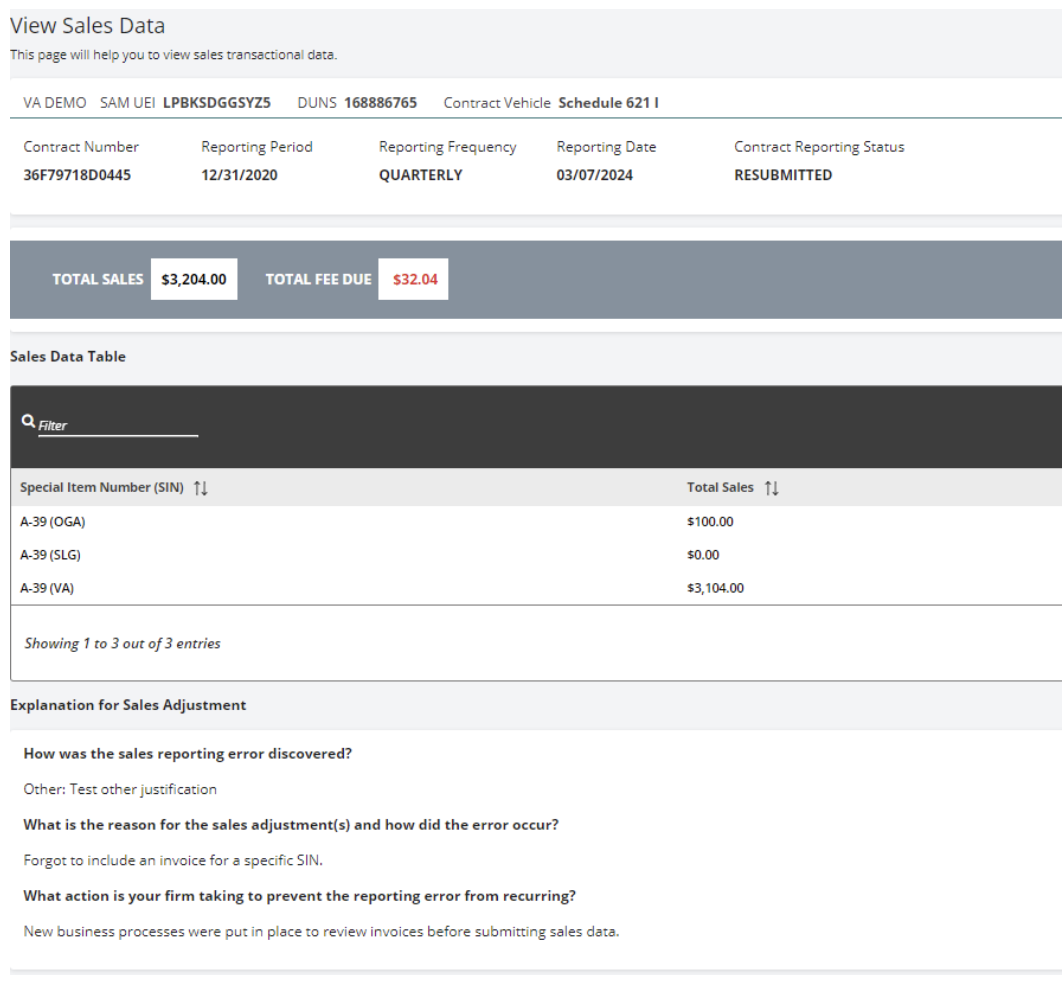Click the 'How was the sales reporting error discovered?' question
The height and width of the screenshot is (988, 1063).
click(x=188, y=754)
